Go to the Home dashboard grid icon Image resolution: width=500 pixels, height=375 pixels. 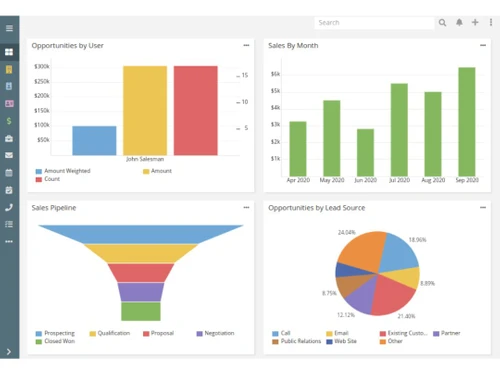(x=9, y=52)
